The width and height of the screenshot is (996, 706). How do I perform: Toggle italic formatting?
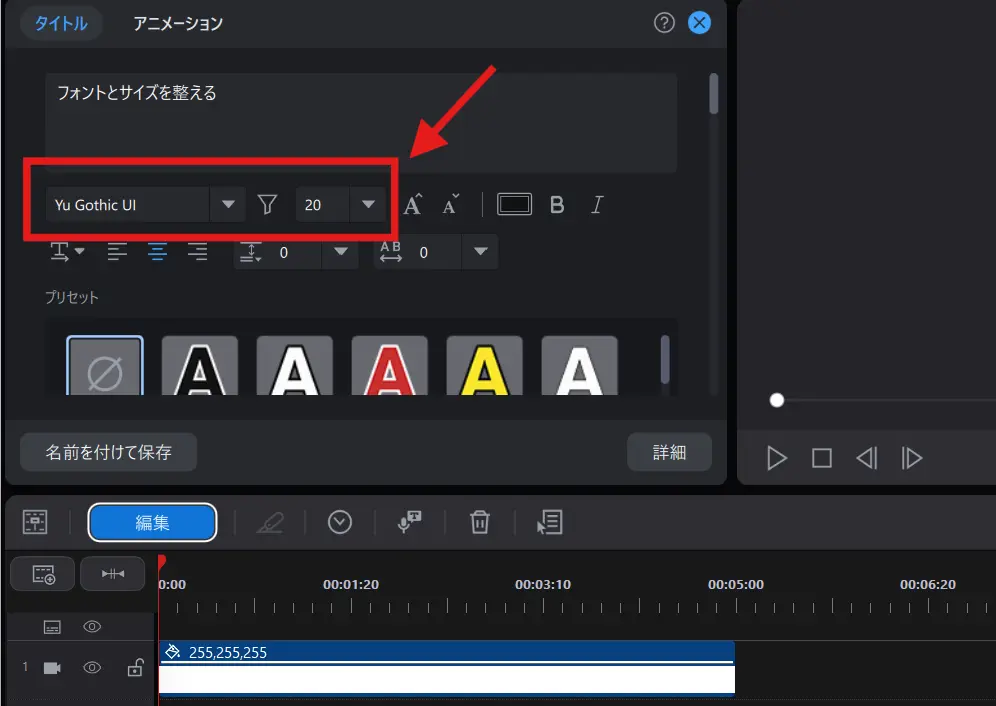[x=597, y=205]
